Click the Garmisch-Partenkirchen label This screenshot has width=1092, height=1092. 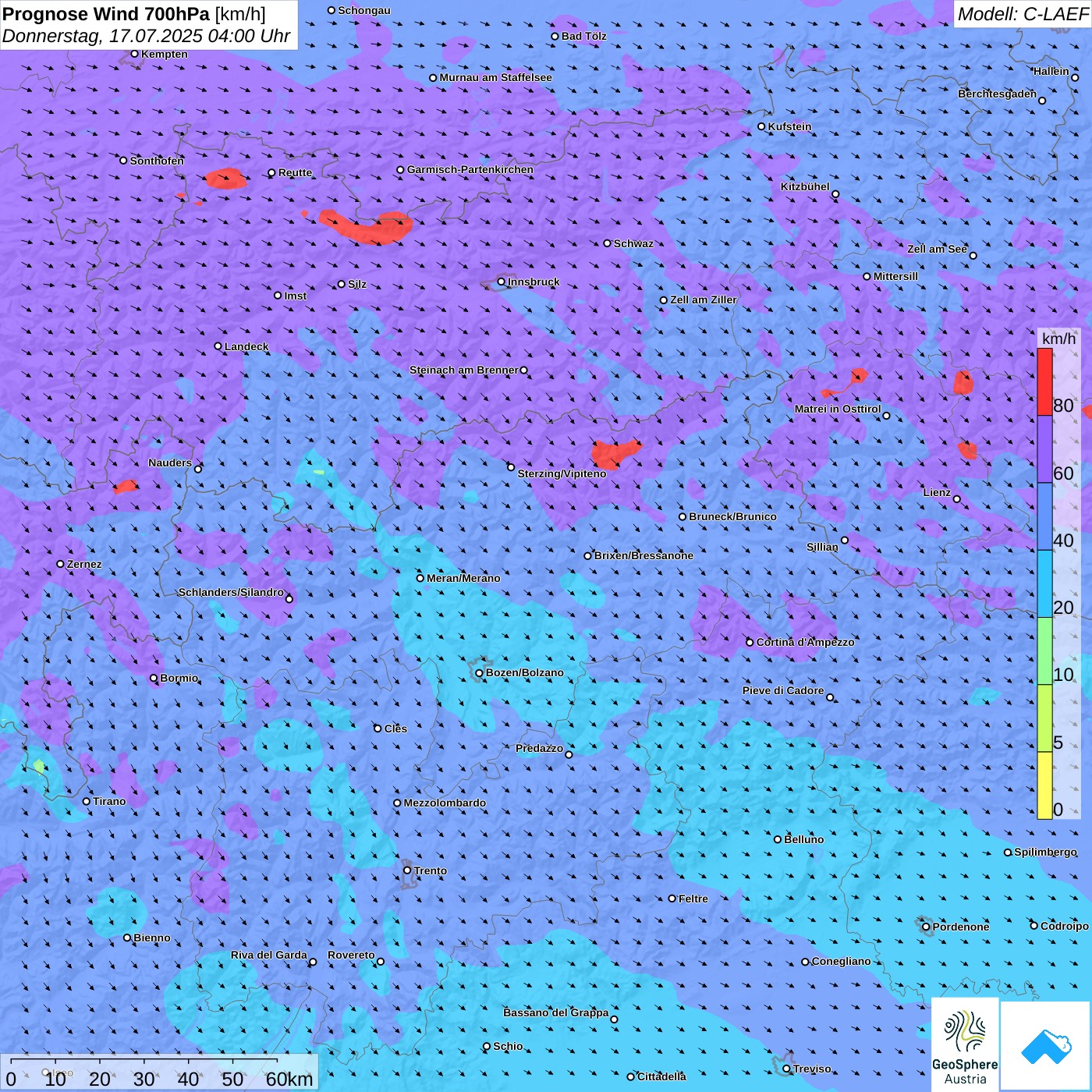pos(470,169)
